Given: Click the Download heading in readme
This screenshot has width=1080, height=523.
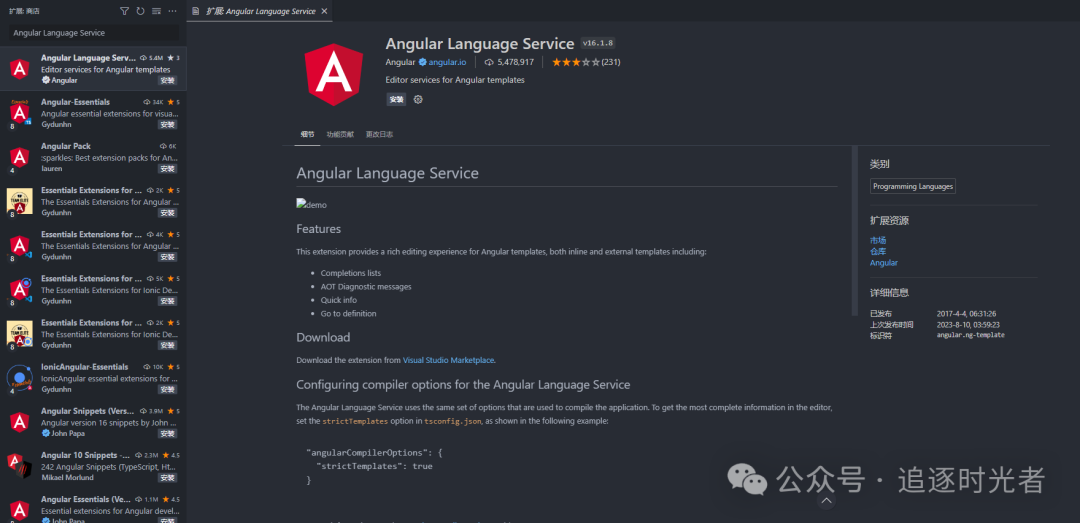Looking at the screenshot, I should click(323, 338).
